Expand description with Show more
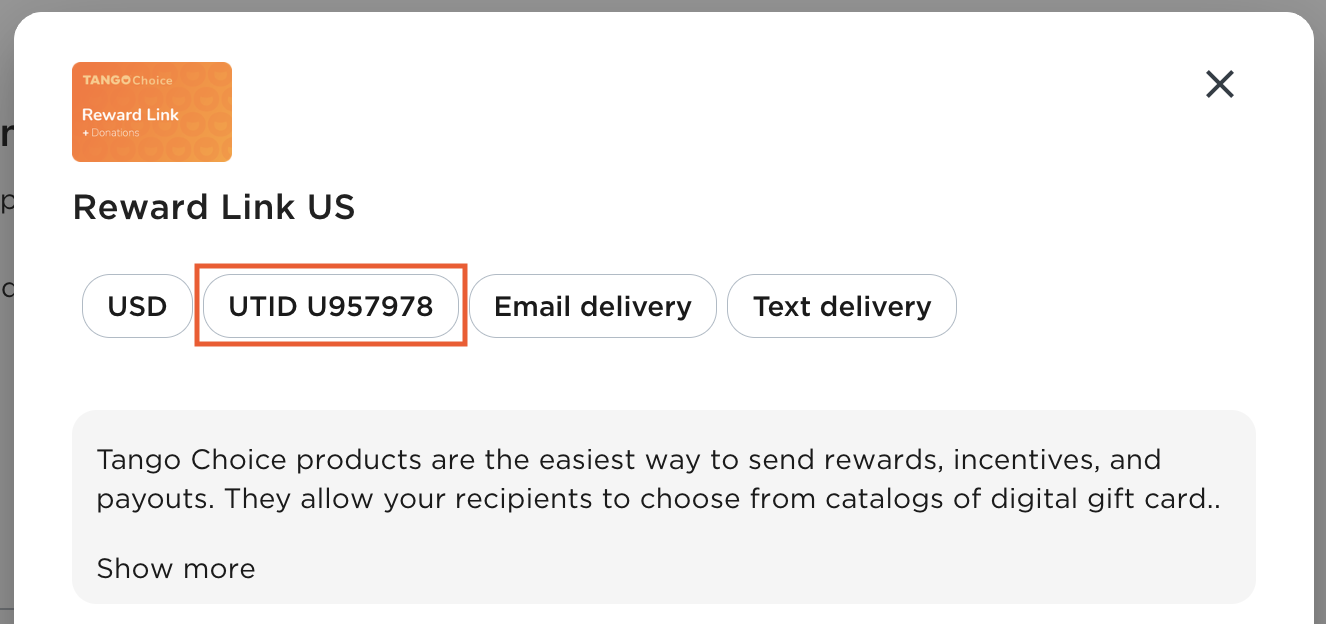 176,569
